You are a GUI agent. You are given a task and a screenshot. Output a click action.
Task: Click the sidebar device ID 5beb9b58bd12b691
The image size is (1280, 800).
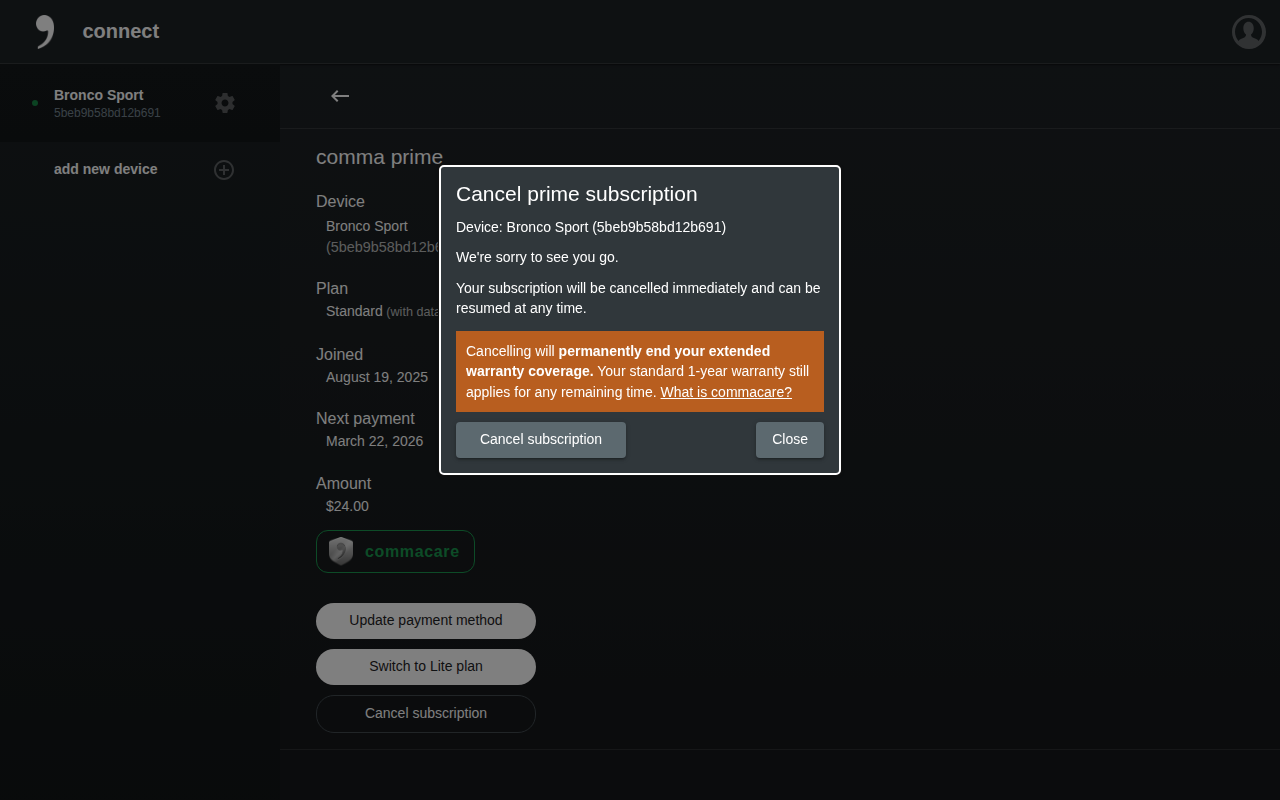(107, 113)
